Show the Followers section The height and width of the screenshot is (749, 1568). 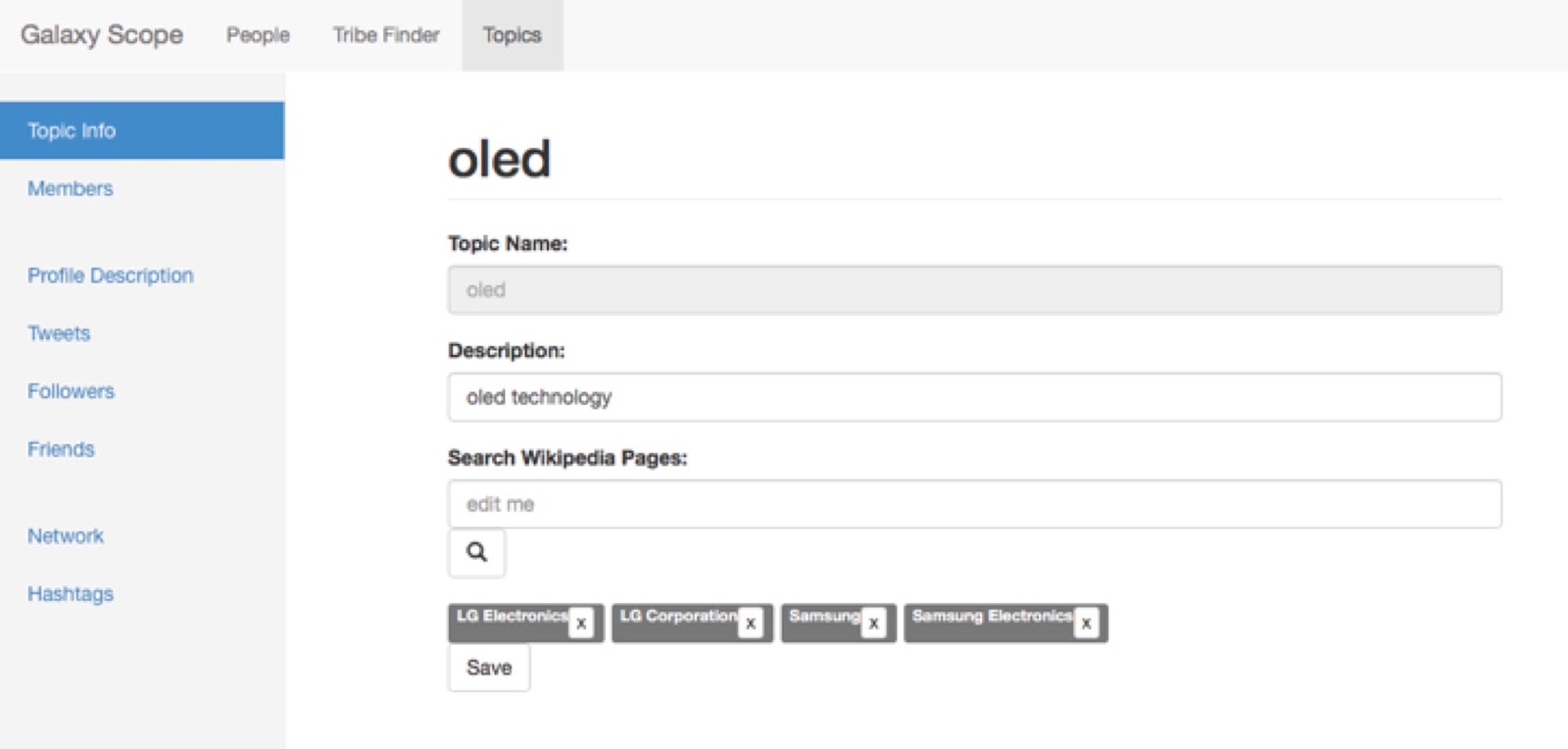(71, 391)
